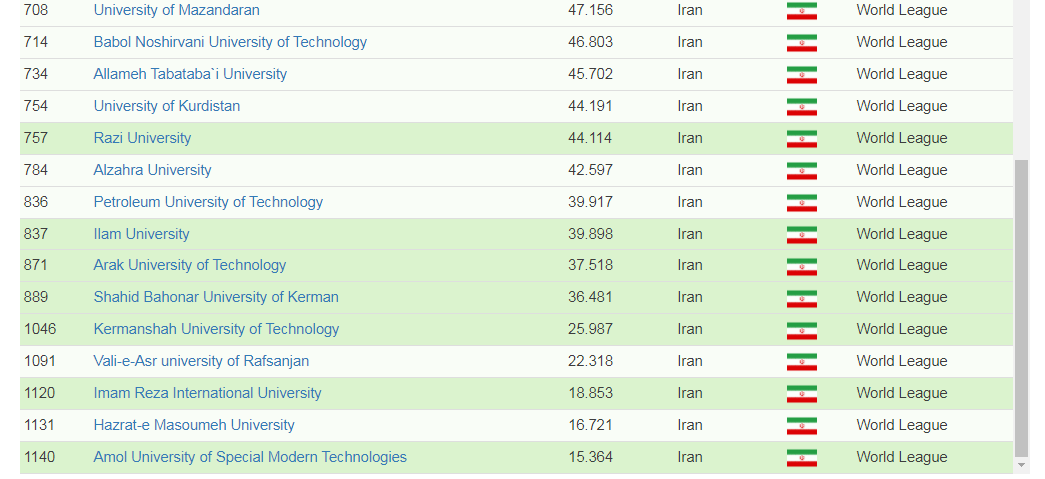Click the scrollbar down arrow
Viewport: 1045px width, 479px height.
1021,465
